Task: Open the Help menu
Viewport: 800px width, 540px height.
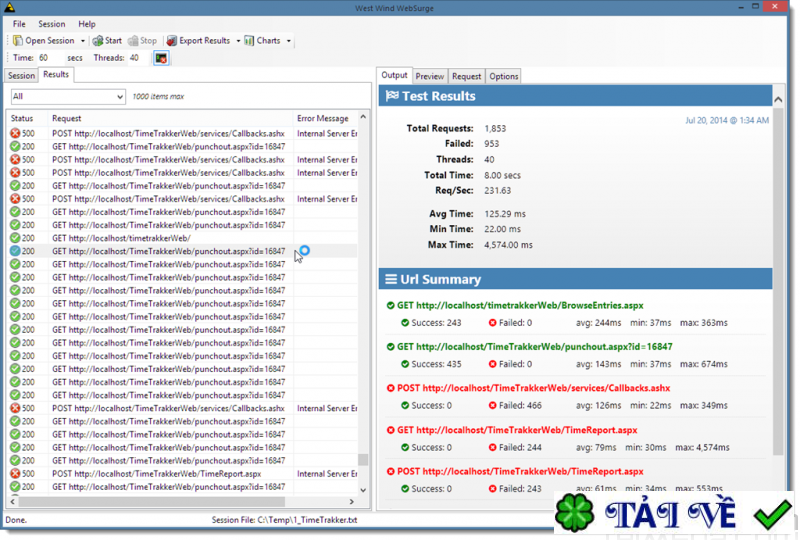Action: (87, 24)
